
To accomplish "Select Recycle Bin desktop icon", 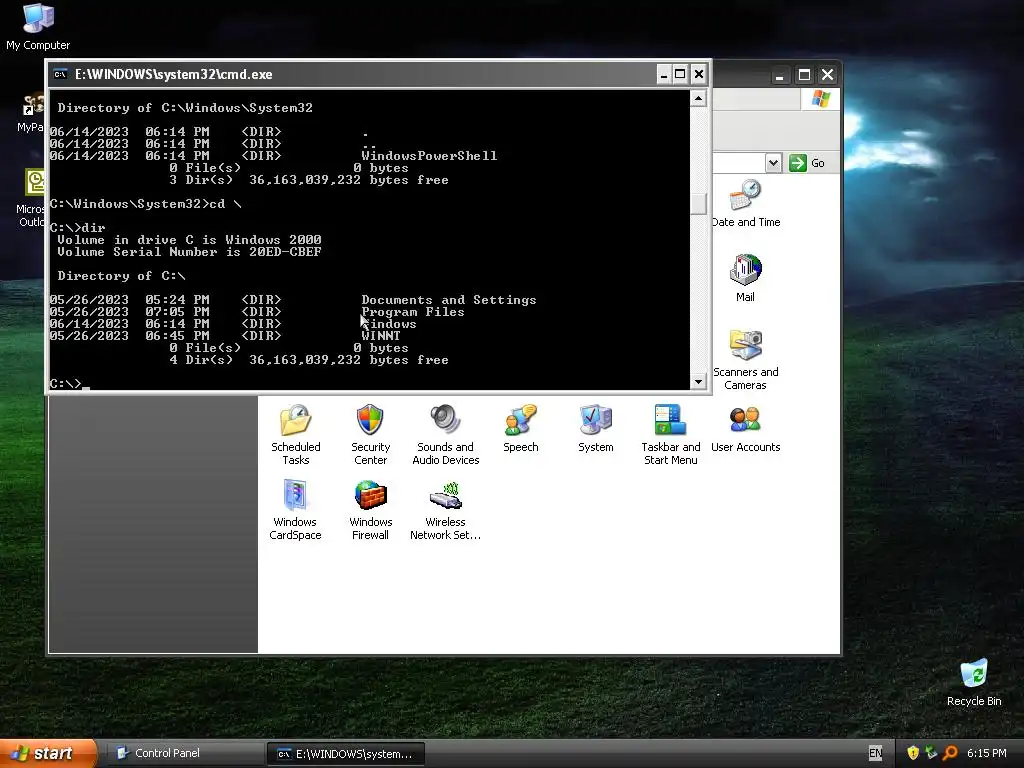I will (974, 682).
